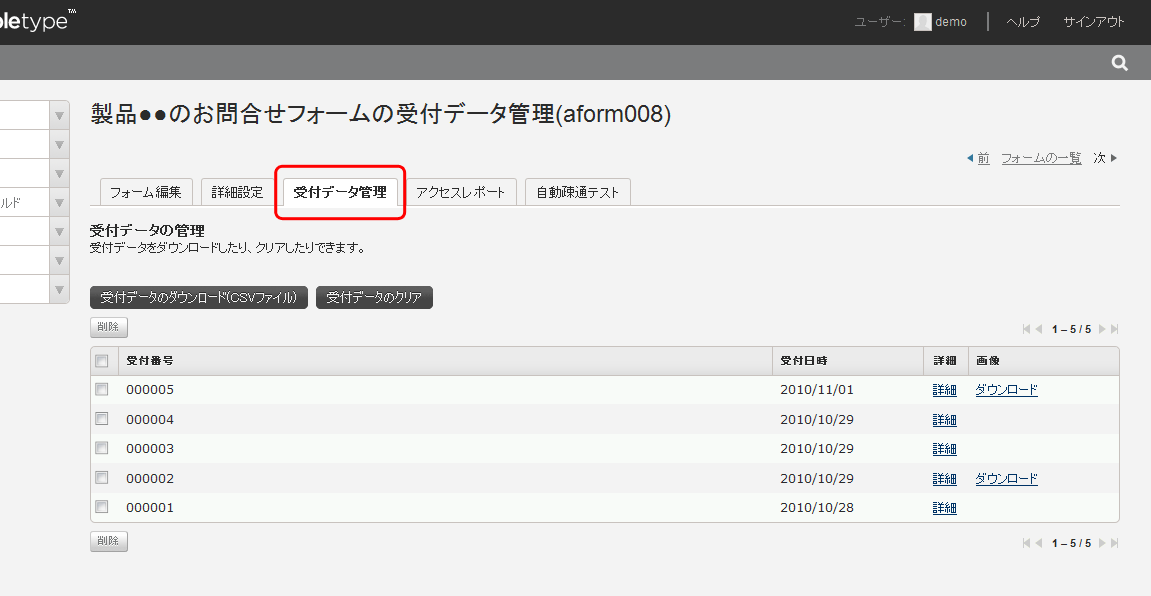Check the select-all checkbox in table header

click(101, 360)
